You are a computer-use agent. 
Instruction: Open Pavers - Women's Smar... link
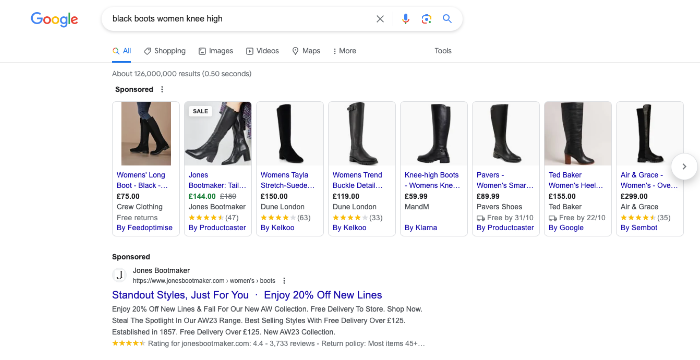coord(505,180)
